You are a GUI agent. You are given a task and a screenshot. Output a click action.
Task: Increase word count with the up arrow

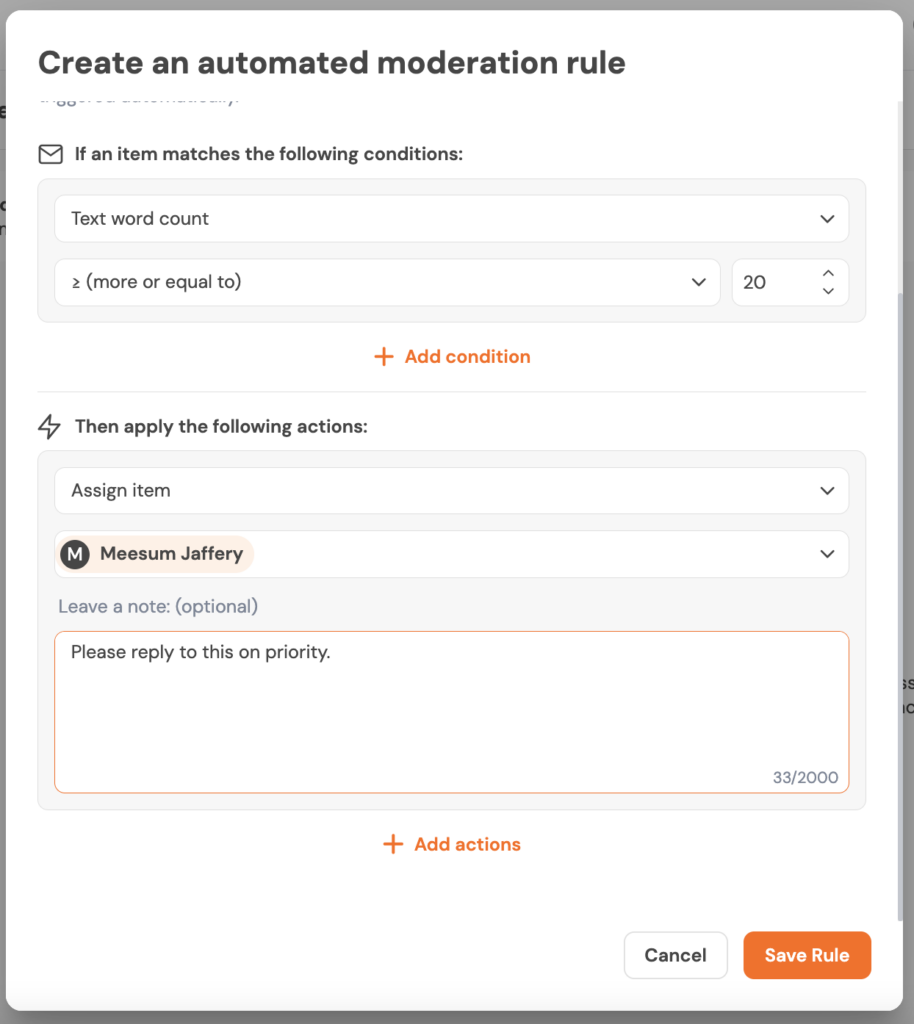(x=828, y=273)
